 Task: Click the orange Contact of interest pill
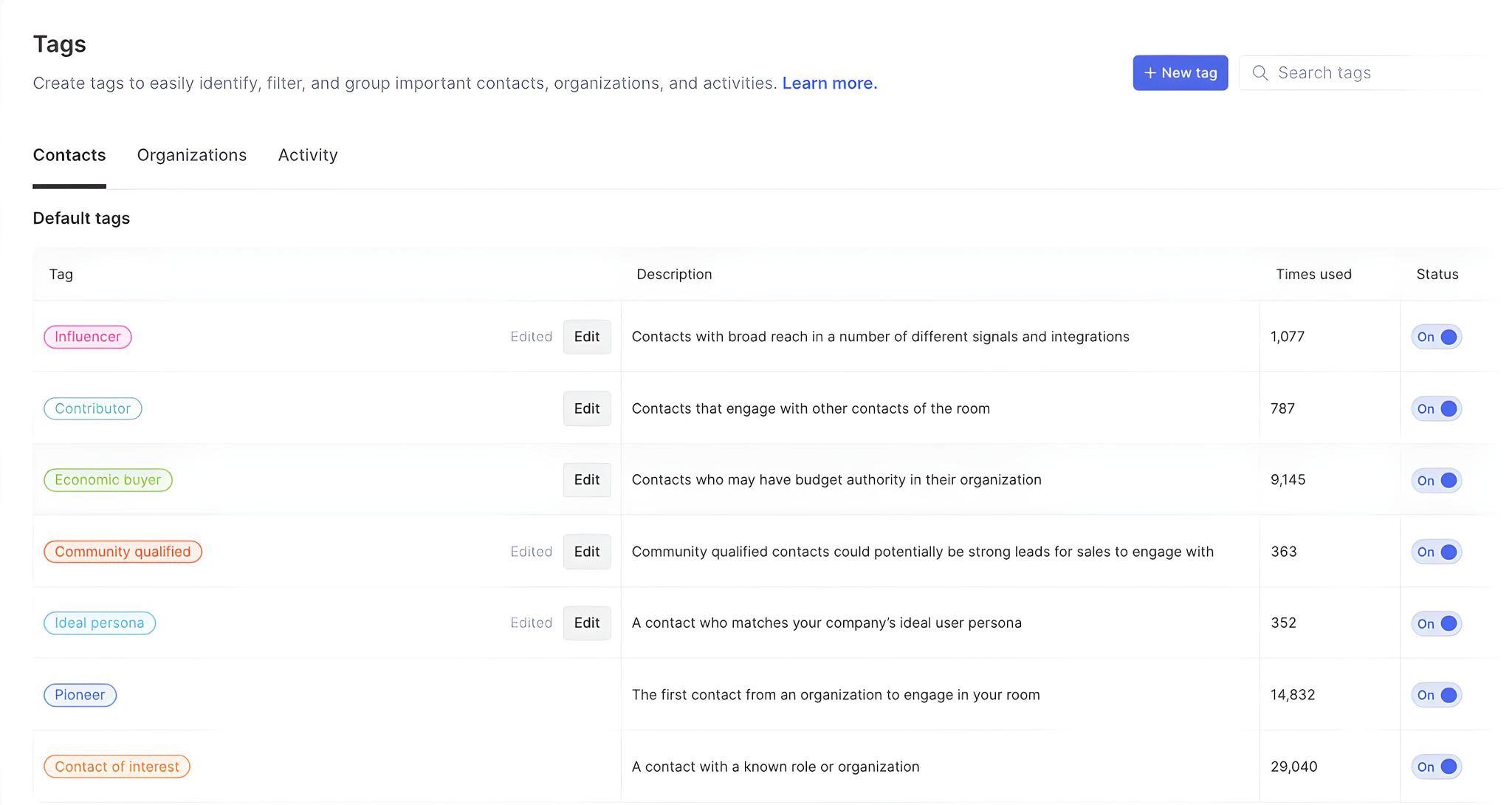tap(117, 767)
